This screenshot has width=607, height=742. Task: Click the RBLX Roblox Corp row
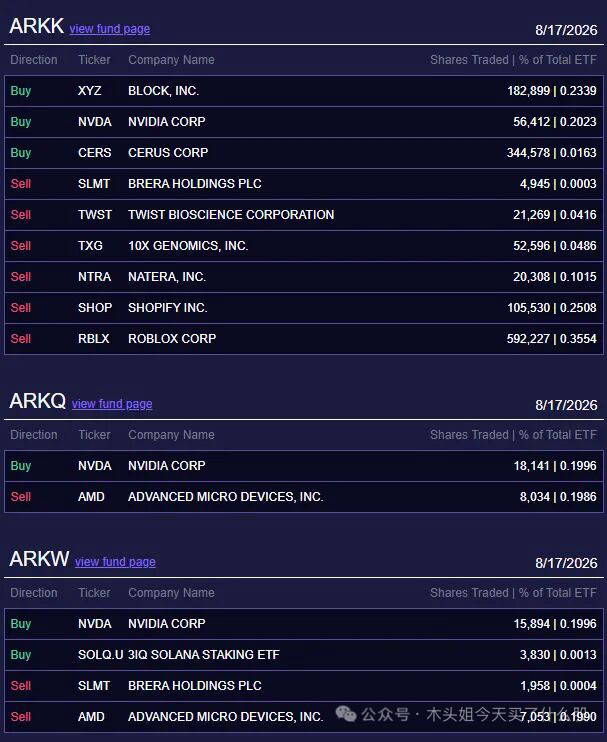point(304,339)
